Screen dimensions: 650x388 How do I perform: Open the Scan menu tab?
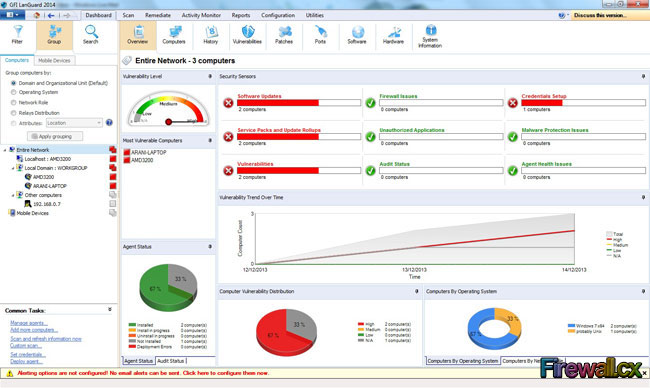click(x=128, y=15)
